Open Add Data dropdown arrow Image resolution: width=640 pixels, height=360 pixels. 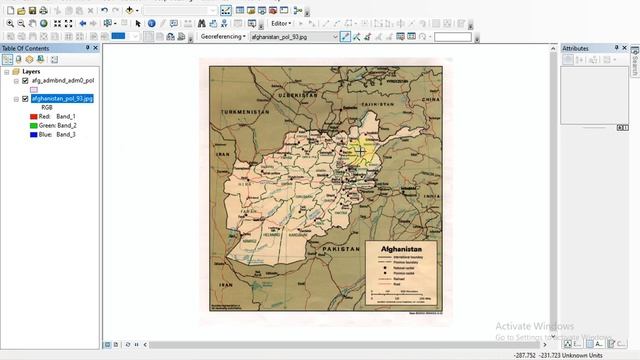137,10
